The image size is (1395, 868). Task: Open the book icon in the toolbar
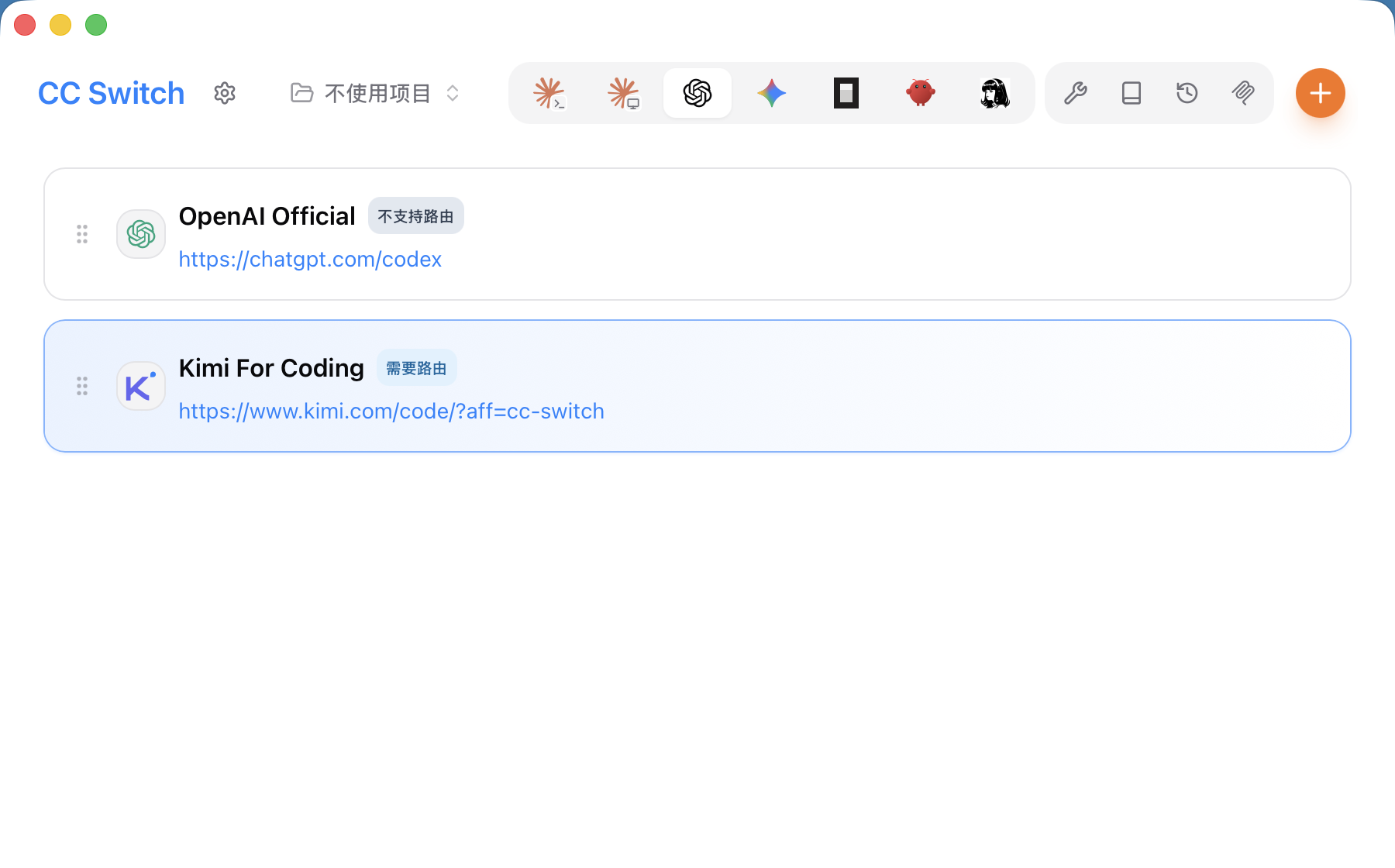click(1131, 93)
